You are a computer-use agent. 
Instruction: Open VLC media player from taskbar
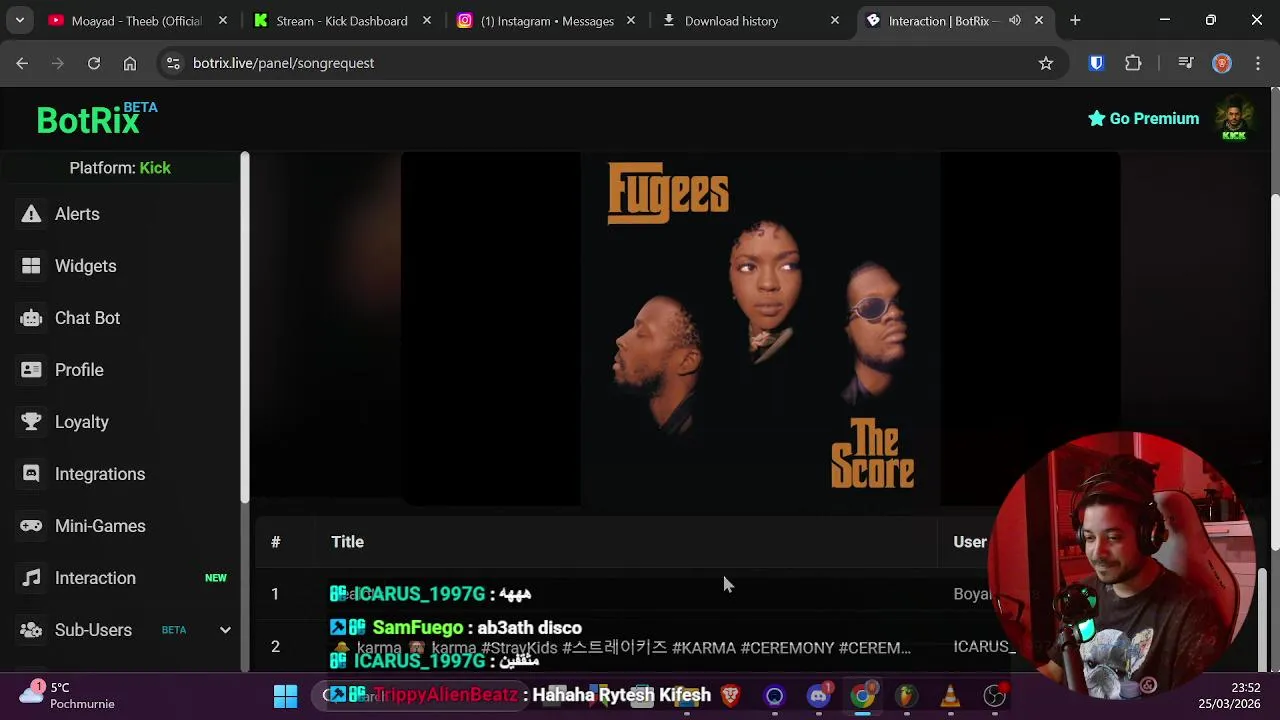[950, 696]
